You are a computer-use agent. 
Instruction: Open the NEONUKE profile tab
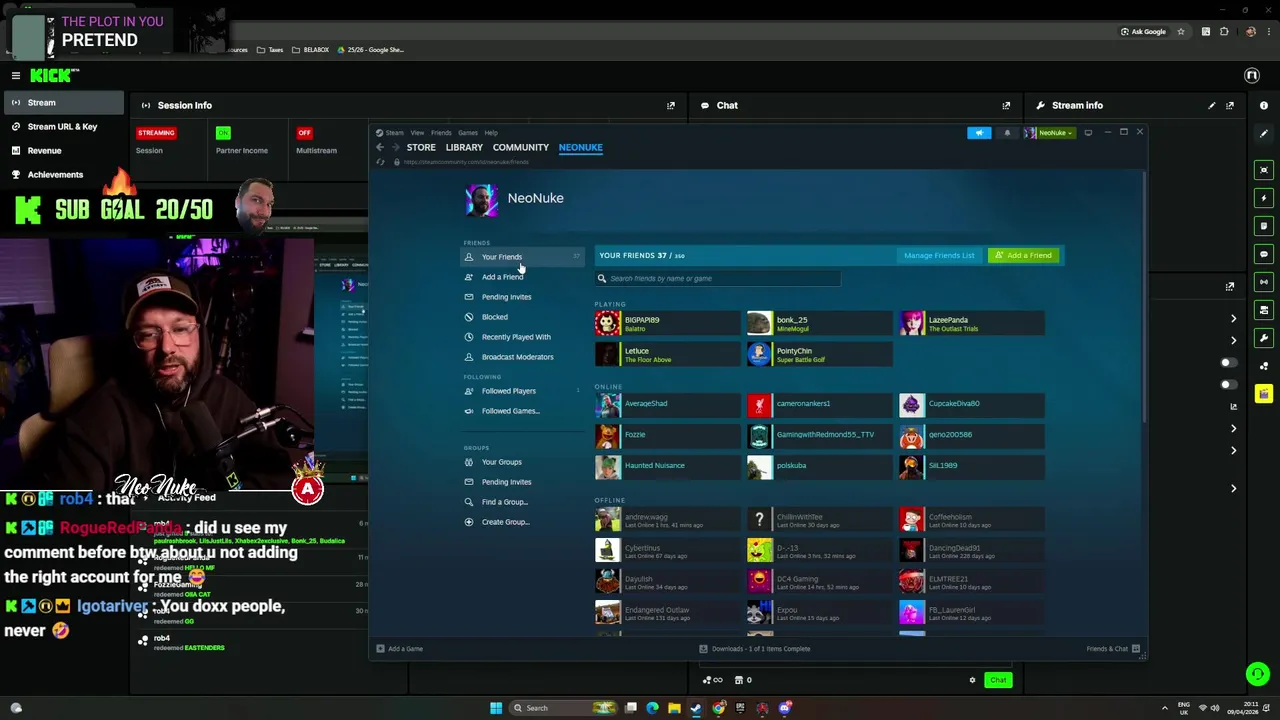(581, 147)
